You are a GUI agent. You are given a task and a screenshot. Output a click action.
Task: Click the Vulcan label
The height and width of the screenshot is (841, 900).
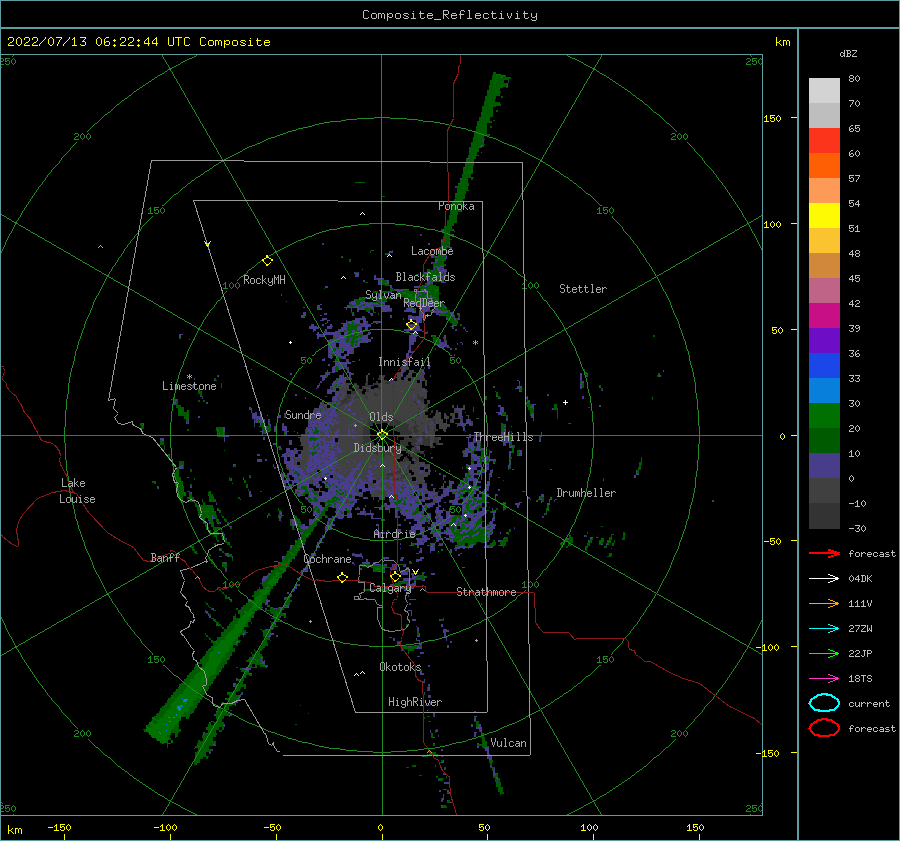click(509, 743)
